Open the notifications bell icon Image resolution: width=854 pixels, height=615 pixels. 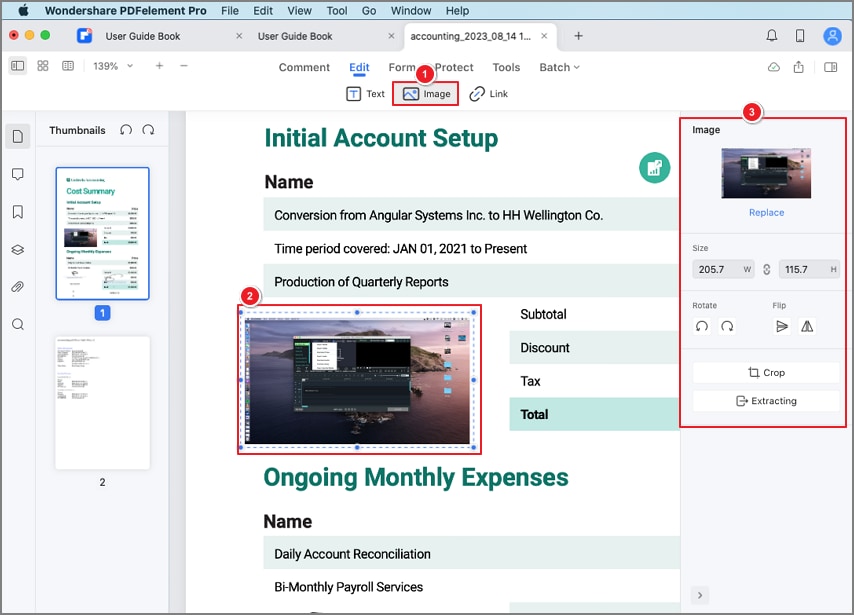point(772,36)
